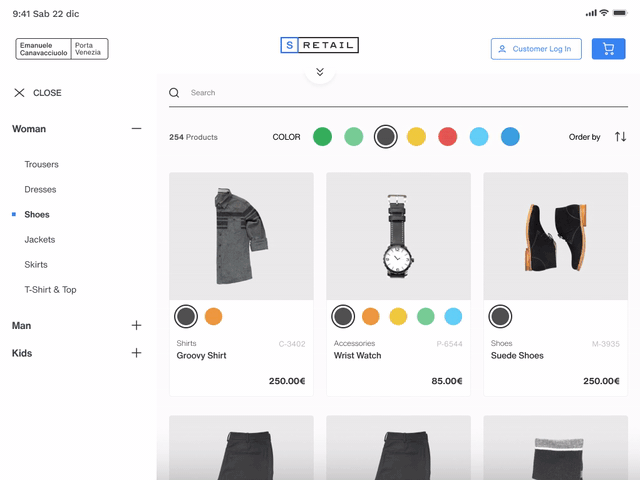Expand the Kids category

pos(136,353)
